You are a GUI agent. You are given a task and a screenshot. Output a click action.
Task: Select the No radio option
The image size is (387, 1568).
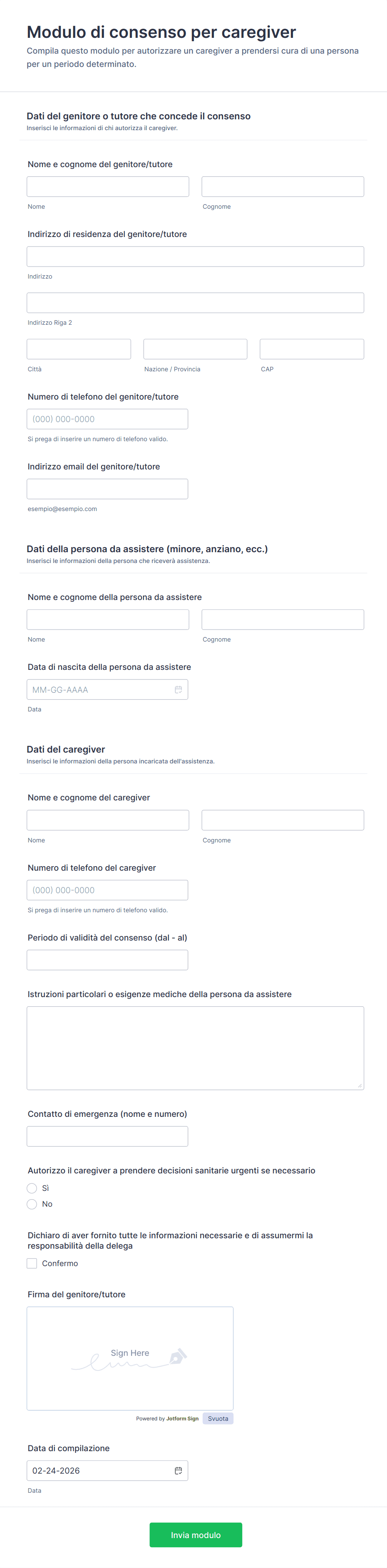[32, 1204]
